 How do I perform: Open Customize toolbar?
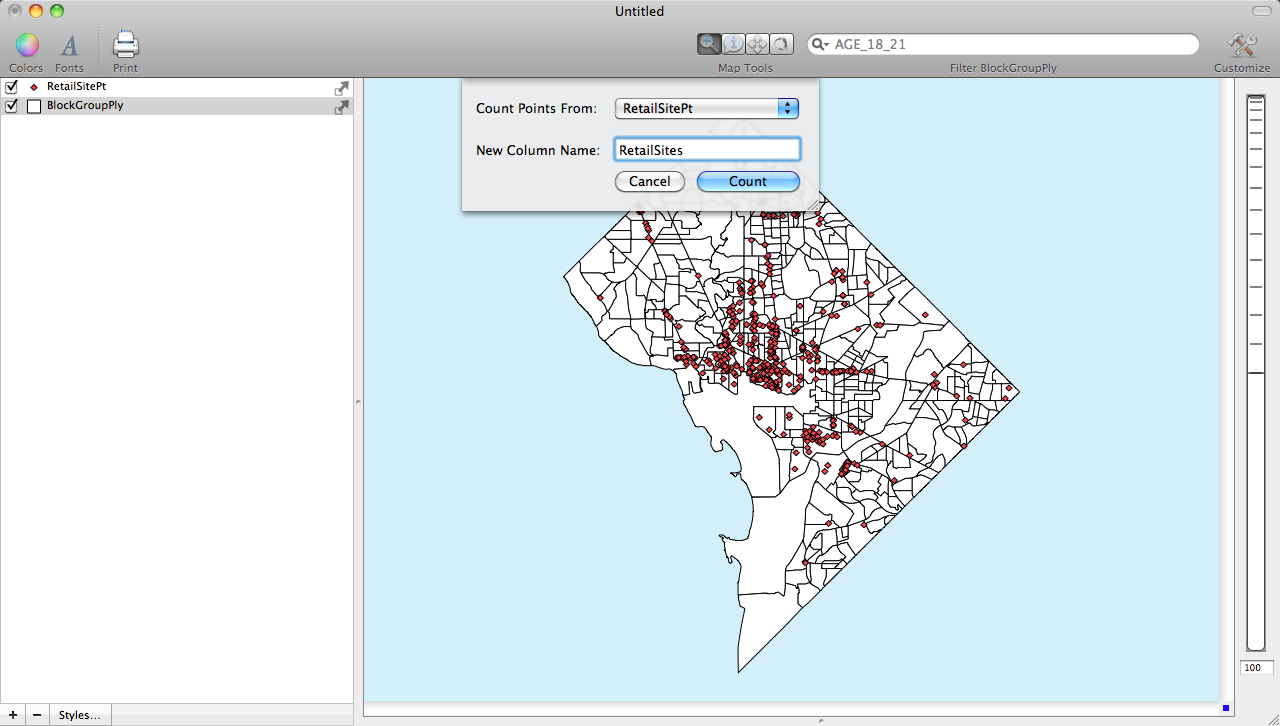coord(1241,45)
